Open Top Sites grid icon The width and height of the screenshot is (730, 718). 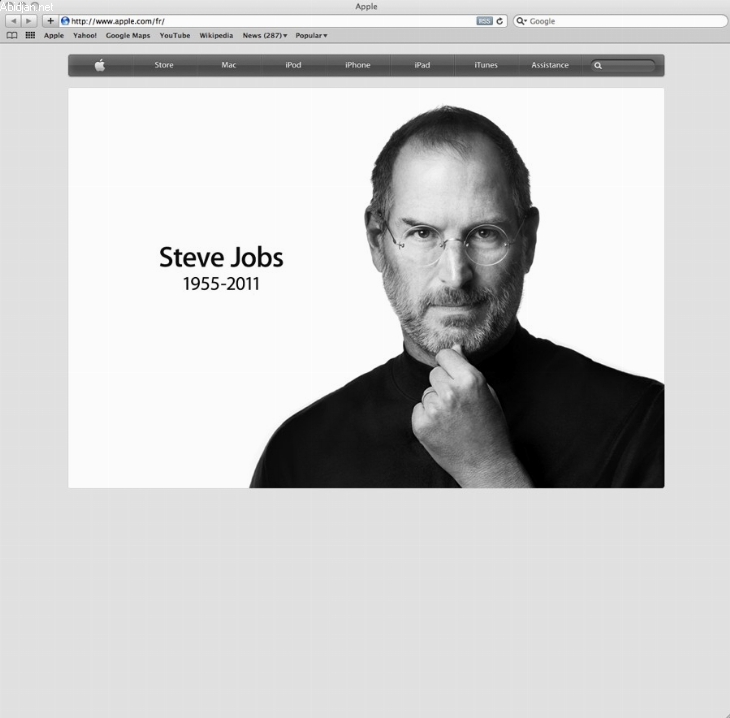30,35
